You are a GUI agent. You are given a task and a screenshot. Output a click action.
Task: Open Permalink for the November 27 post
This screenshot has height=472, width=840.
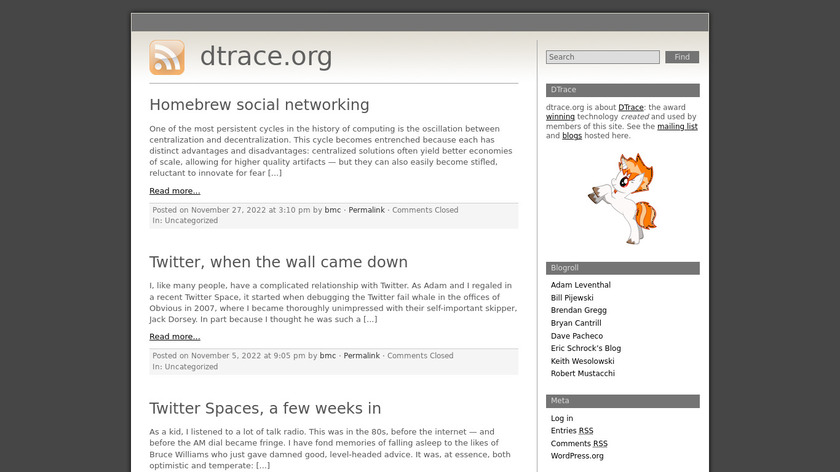[366, 210]
